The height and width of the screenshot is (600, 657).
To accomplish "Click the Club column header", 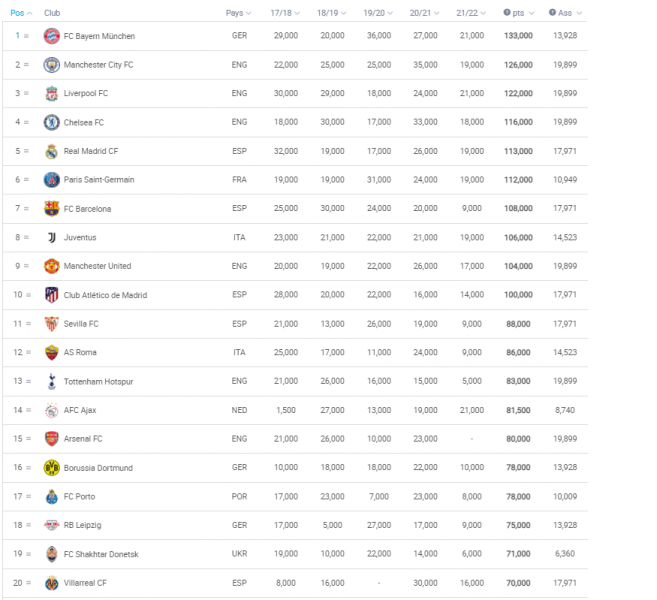I will click(52, 13).
